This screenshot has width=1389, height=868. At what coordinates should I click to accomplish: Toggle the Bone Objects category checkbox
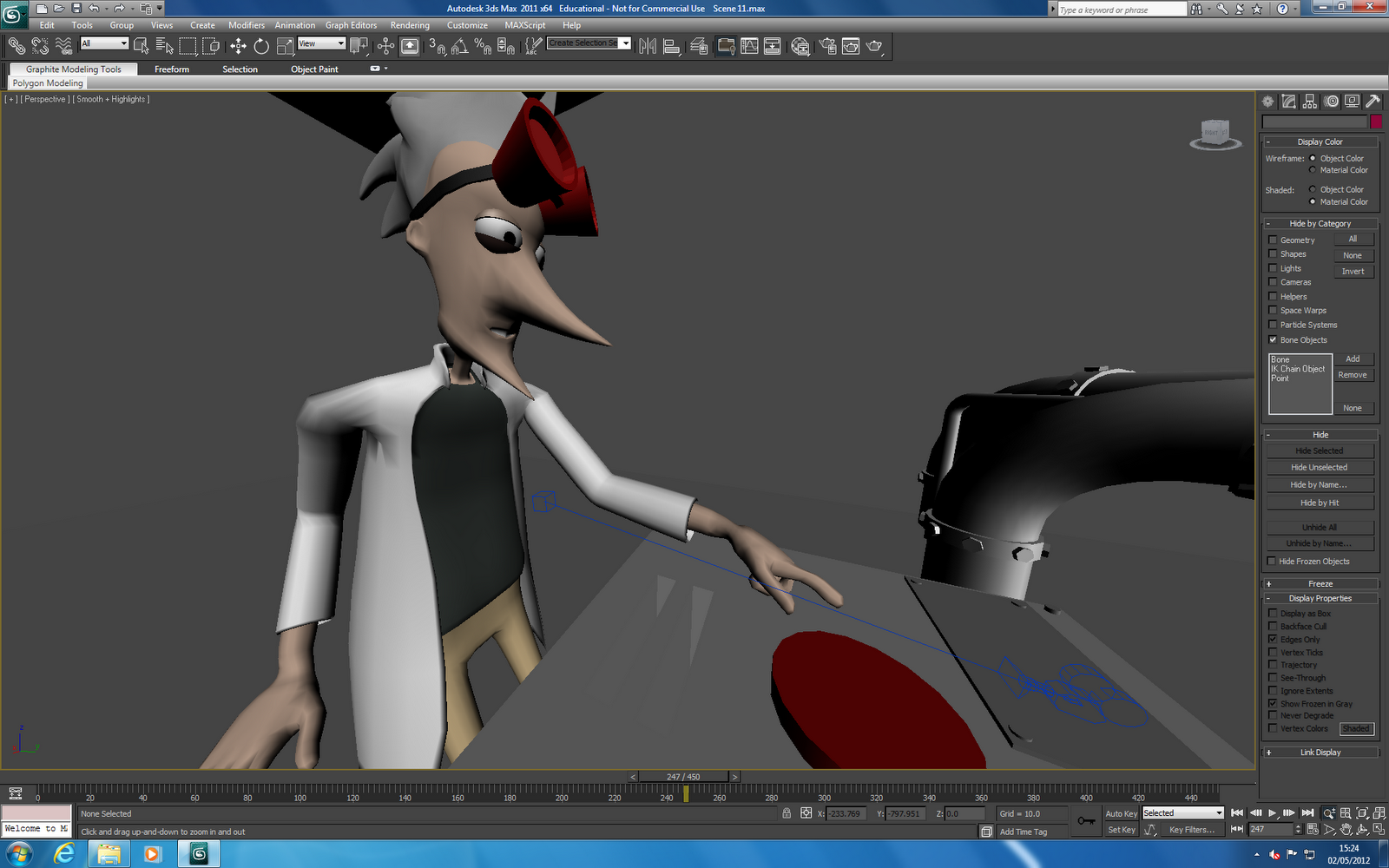[x=1273, y=339]
